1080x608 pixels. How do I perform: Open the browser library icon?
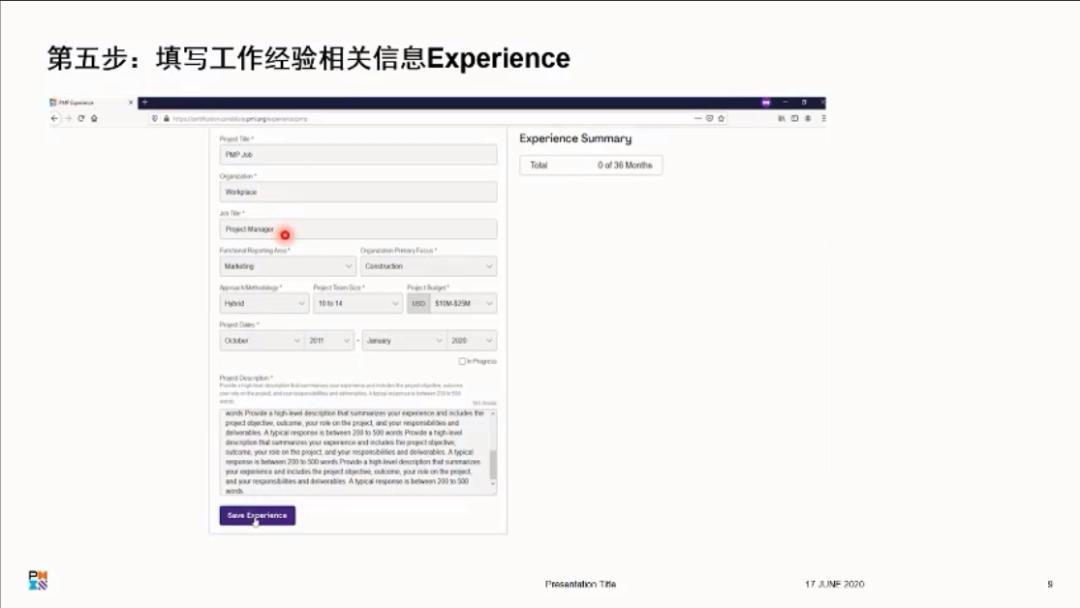pyautogui.click(x=780, y=118)
